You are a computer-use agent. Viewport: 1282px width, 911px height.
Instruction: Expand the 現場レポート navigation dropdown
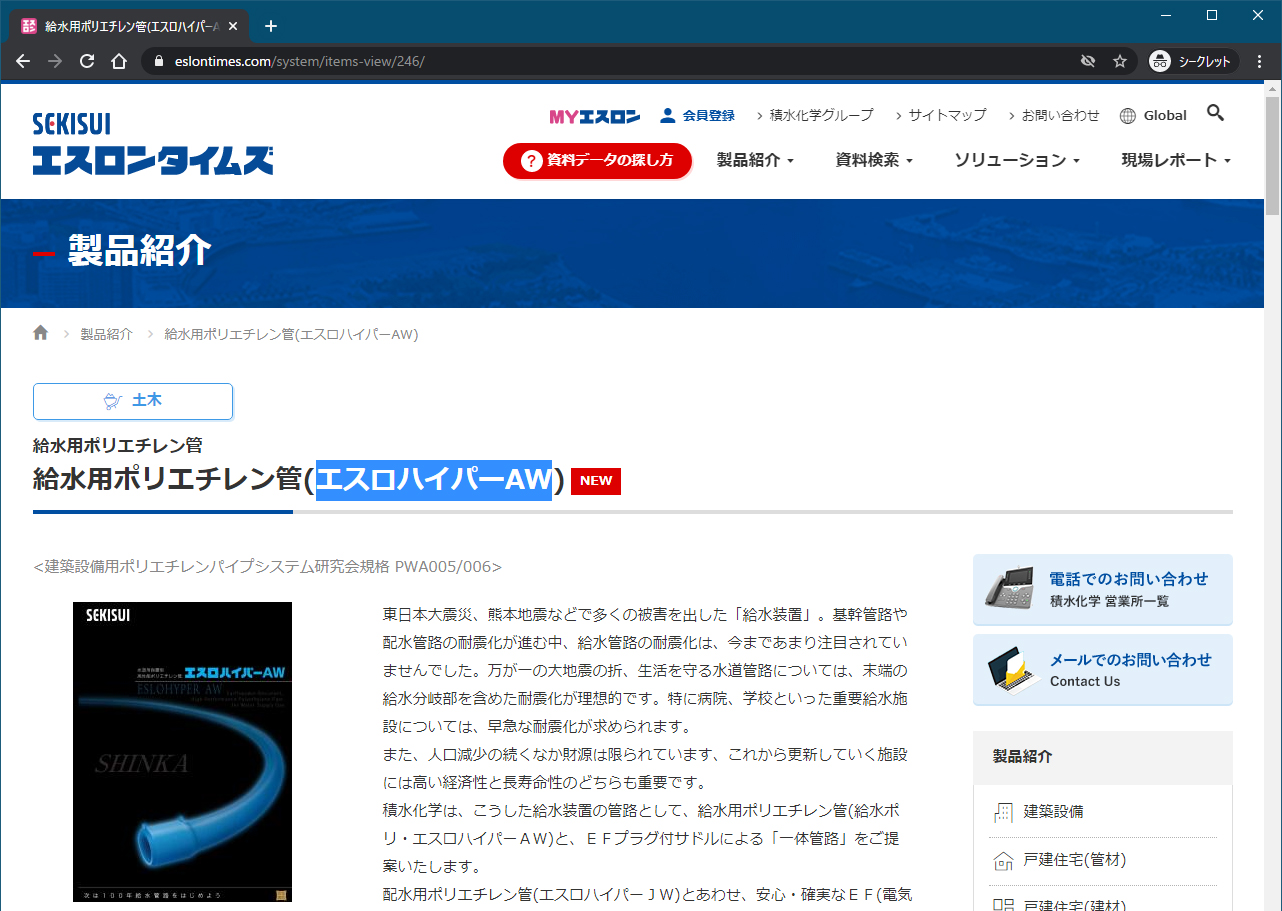[1176, 160]
